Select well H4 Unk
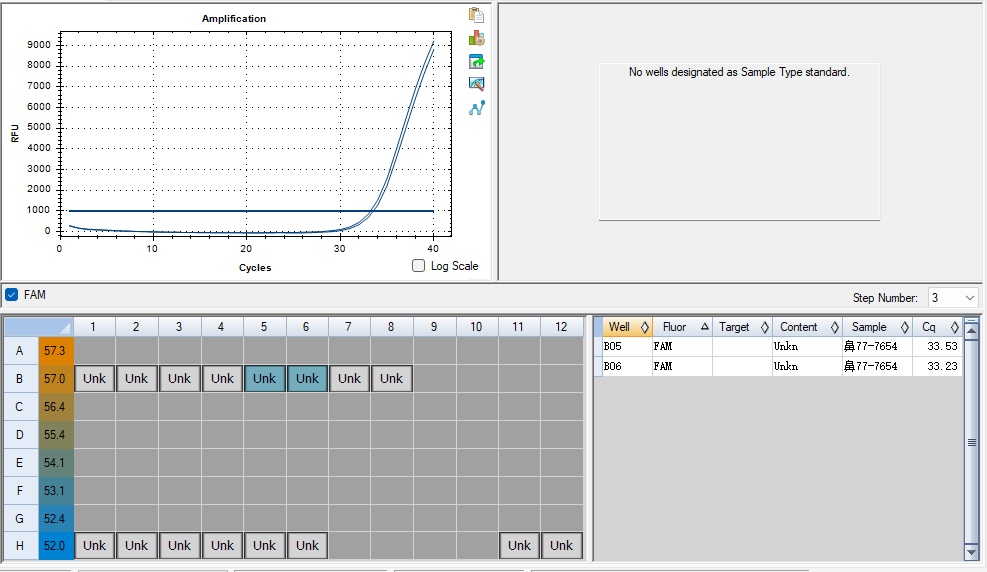This screenshot has width=987, height=572. [x=222, y=546]
